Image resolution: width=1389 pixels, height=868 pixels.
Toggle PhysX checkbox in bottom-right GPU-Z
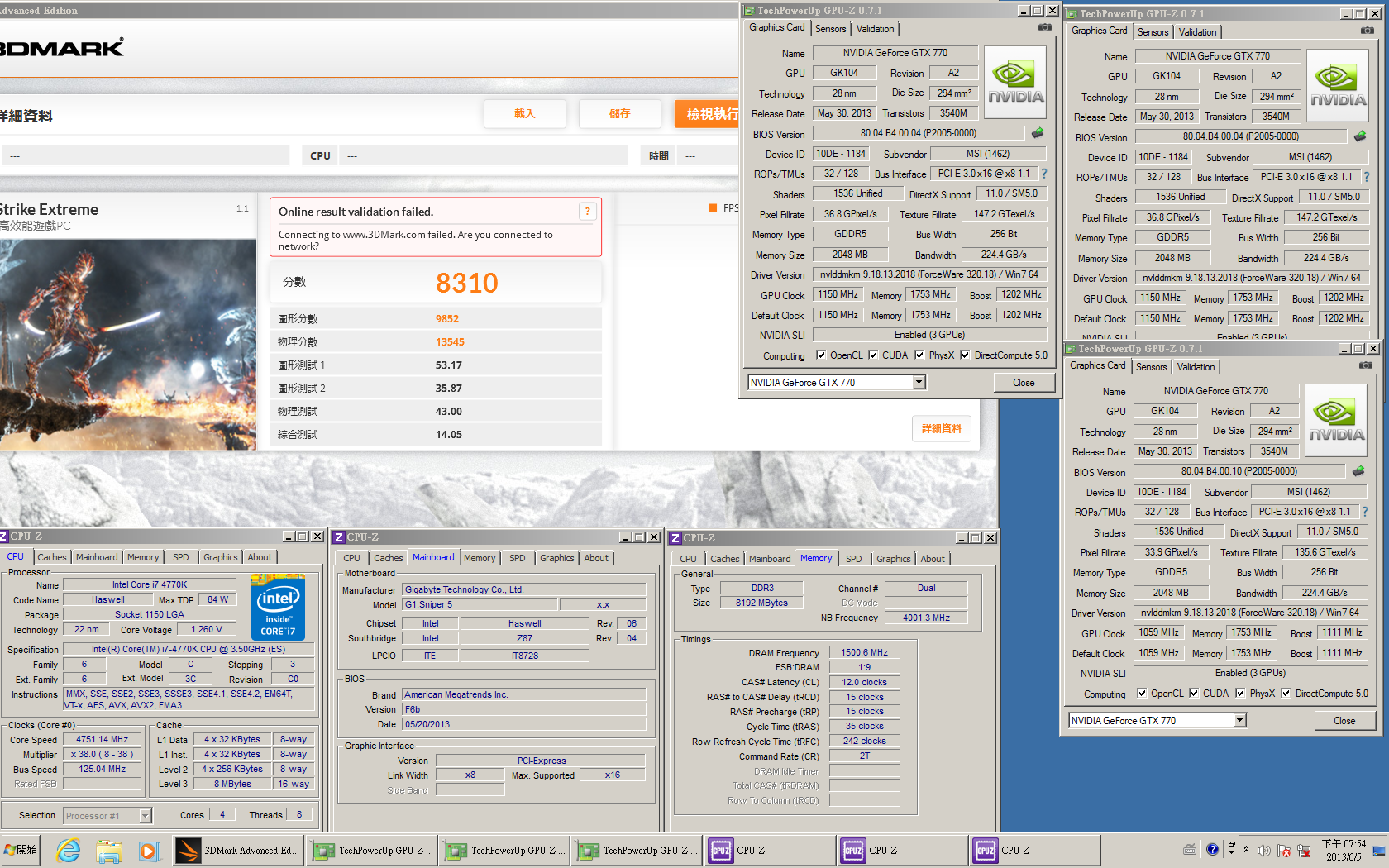pos(1240,694)
